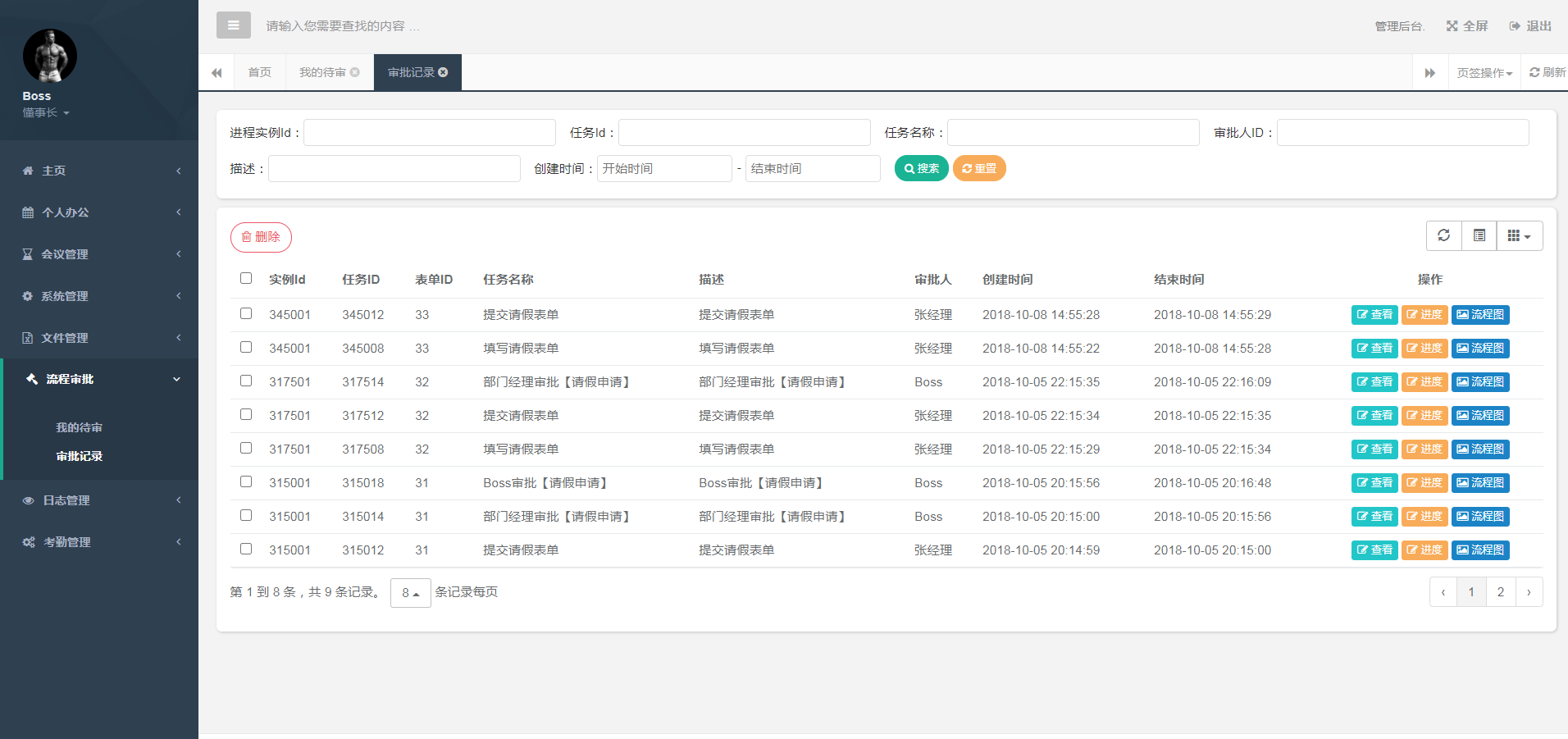Open the 开始时间 date picker field

[664, 169]
